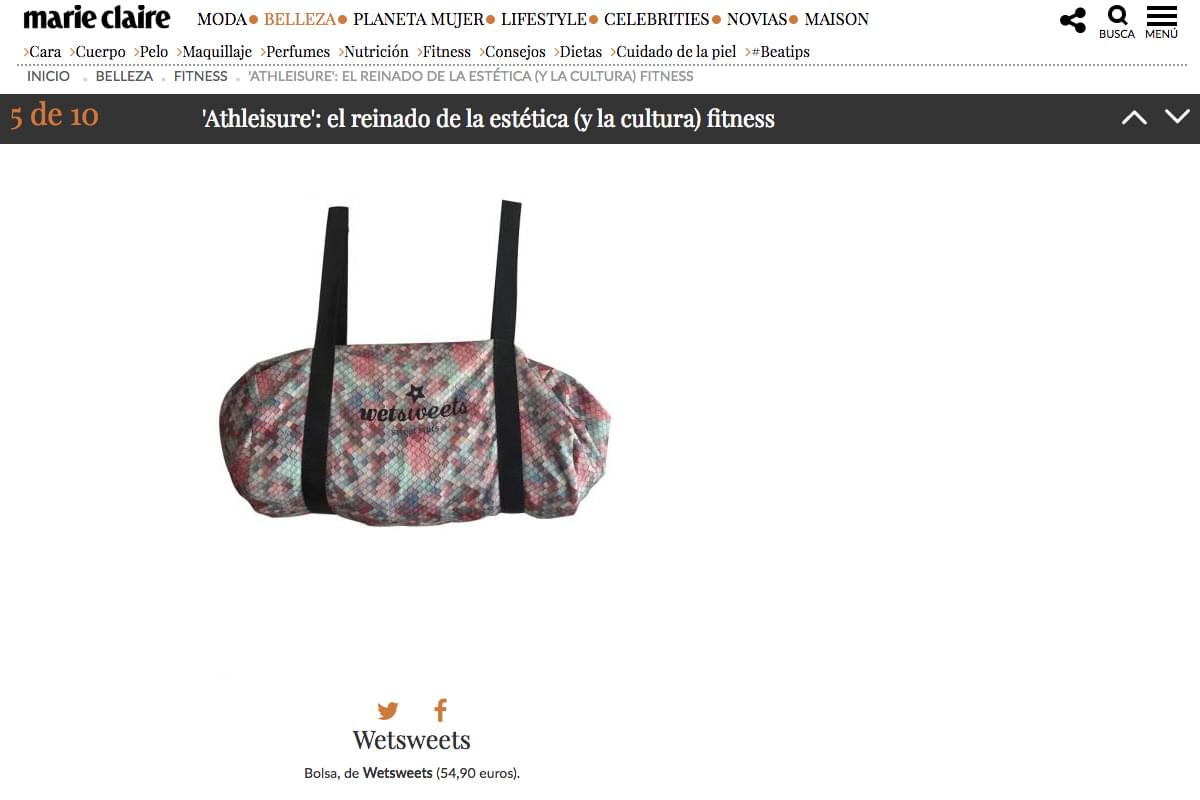Go to previous slide with up chevron
Image resolution: width=1200 pixels, height=800 pixels.
1134,117
